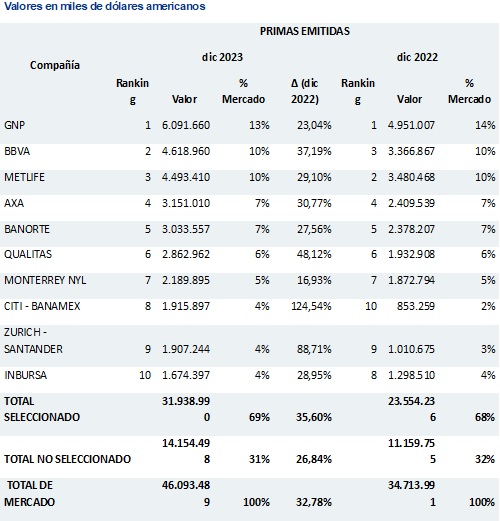Click the INBURSA row label
The height and width of the screenshot is (521, 500).
tap(25, 375)
